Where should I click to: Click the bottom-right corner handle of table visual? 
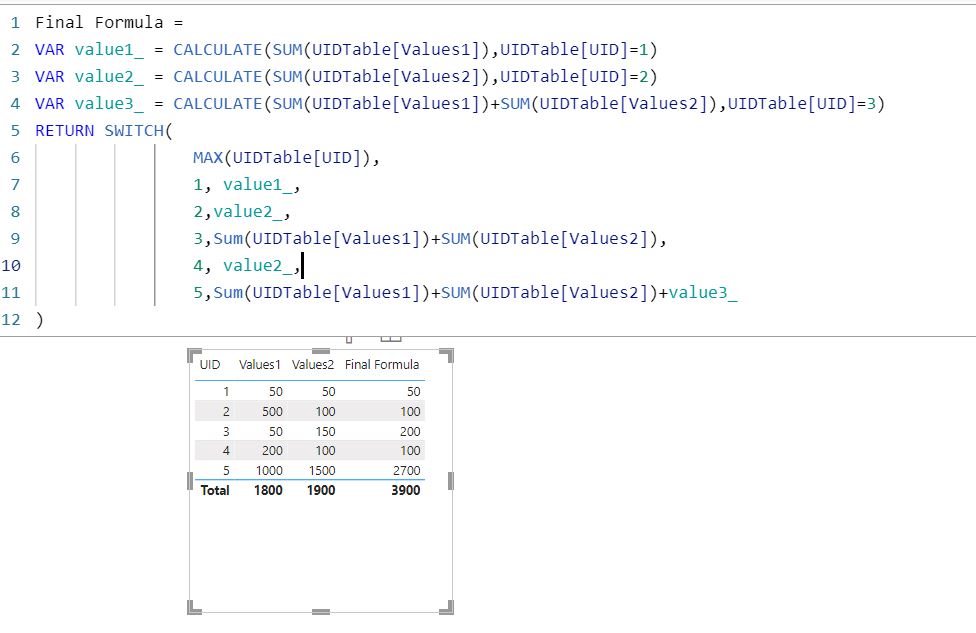(x=446, y=607)
